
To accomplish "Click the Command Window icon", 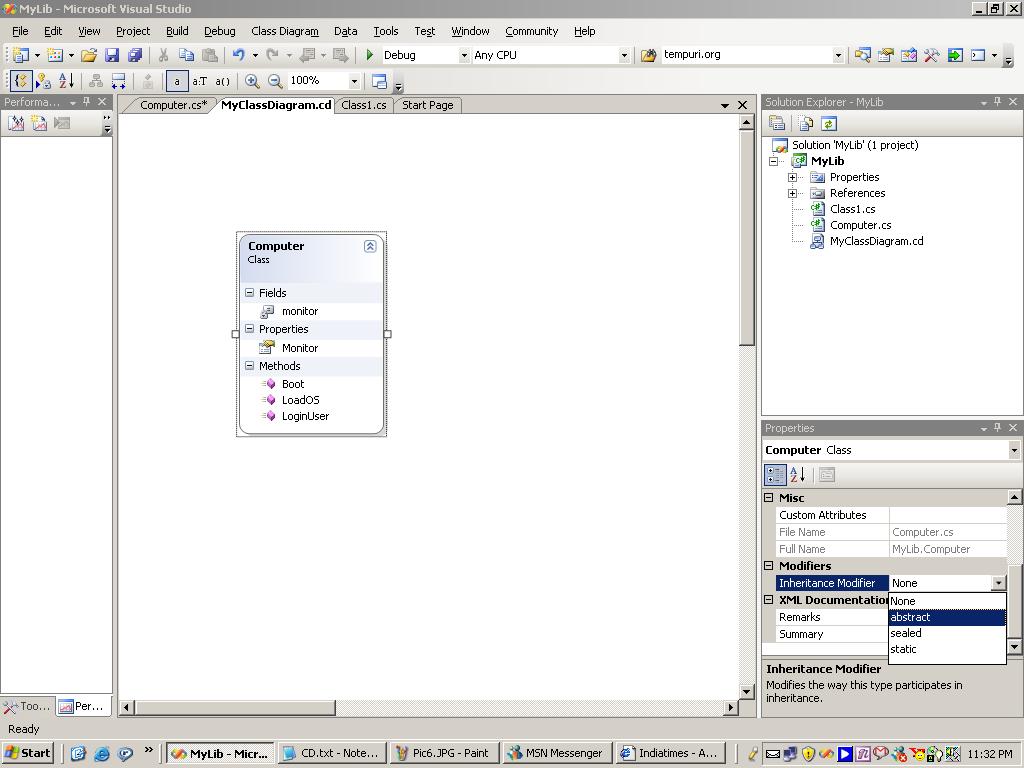I will [x=978, y=56].
